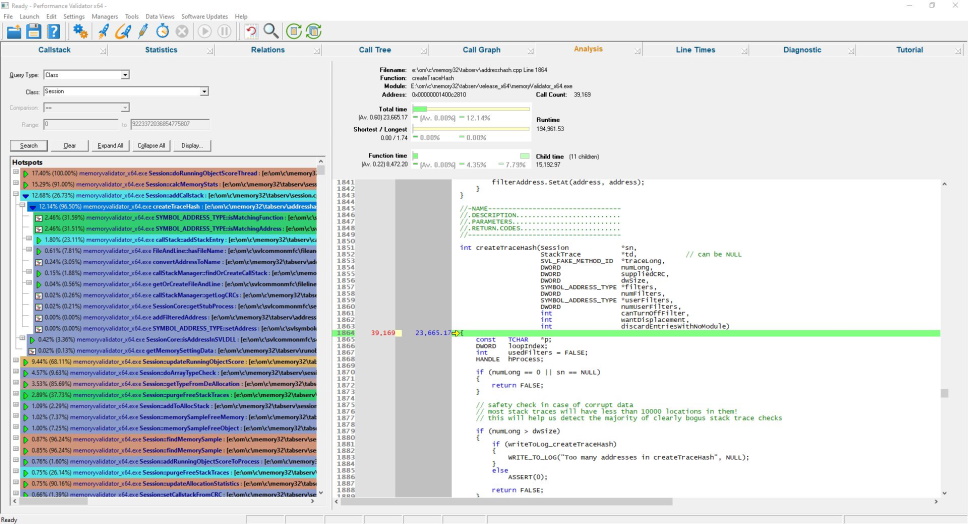
Task: Click the Shortest / Longest bar
Action: click(471, 129)
